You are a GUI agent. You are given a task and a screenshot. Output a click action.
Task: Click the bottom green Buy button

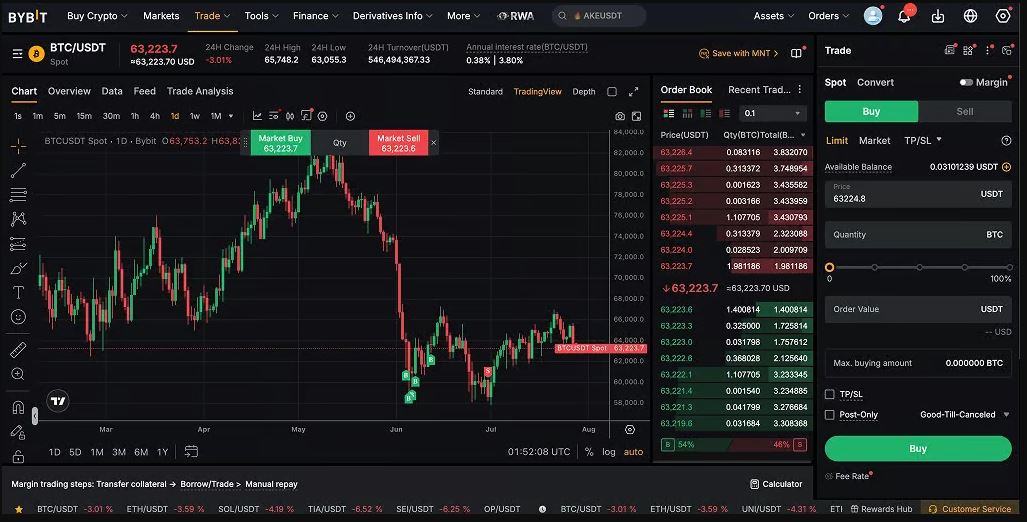(x=918, y=449)
